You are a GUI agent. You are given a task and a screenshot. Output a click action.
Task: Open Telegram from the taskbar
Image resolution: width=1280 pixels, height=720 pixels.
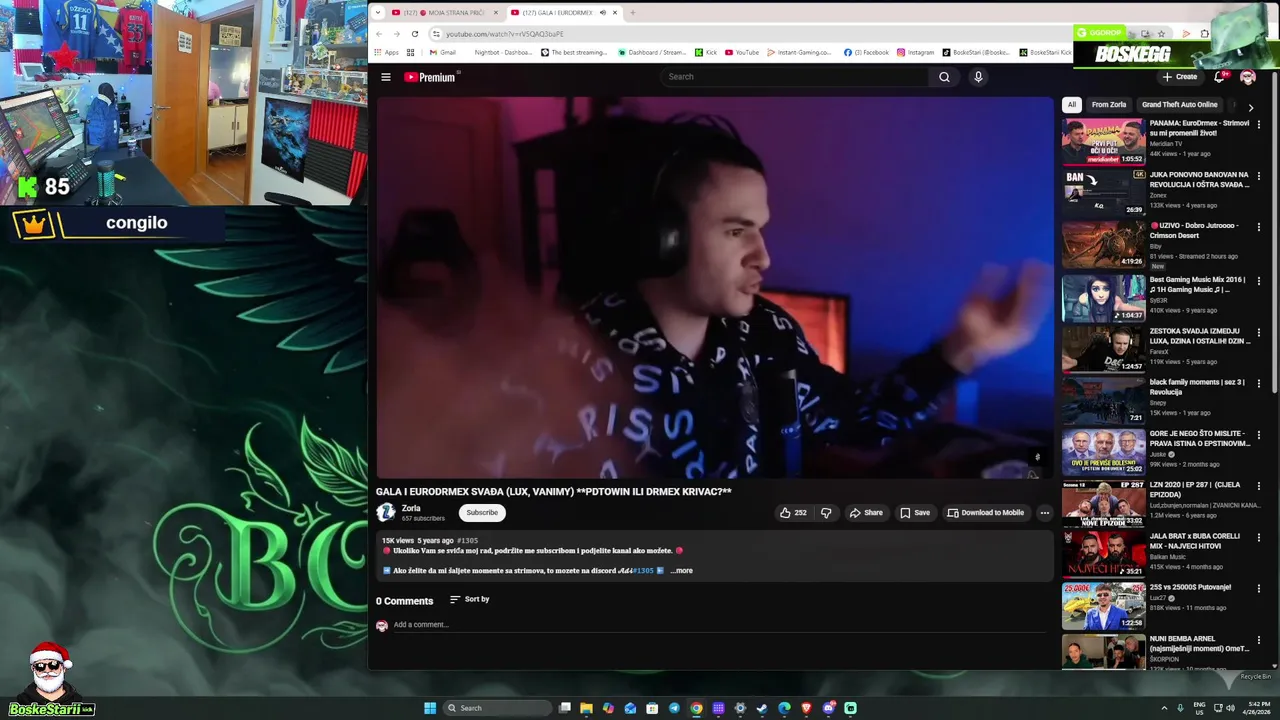click(674, 708)
